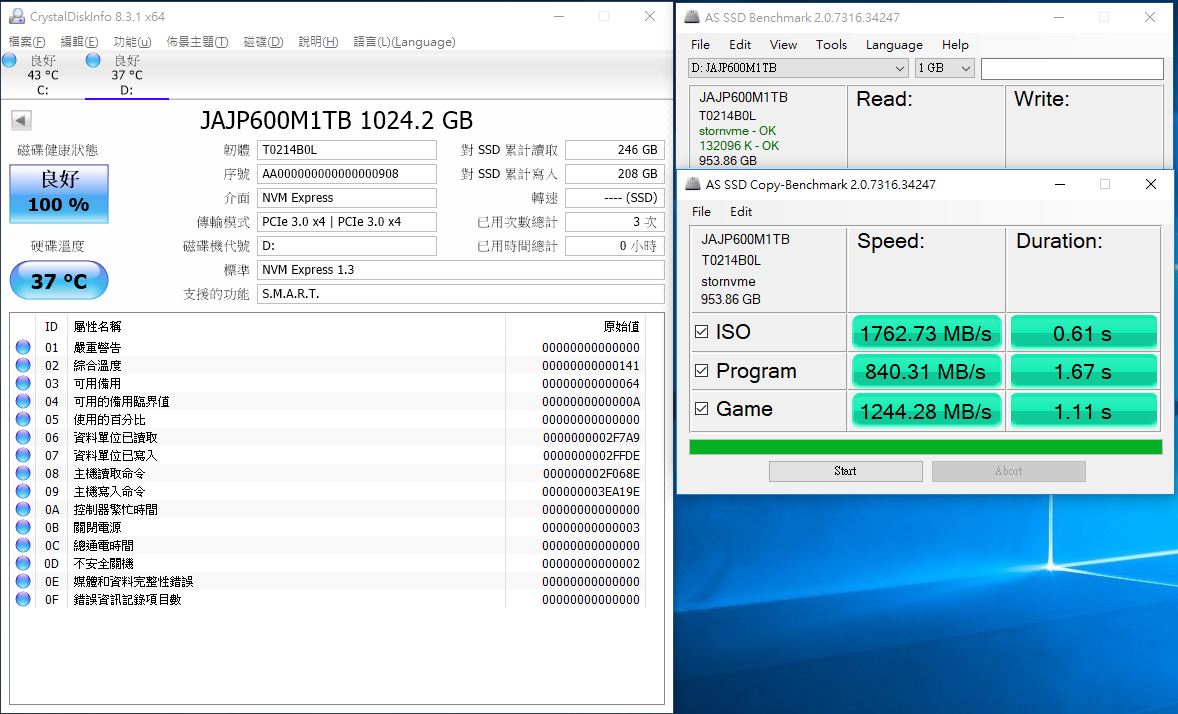Click status orb for attribute 07
This screenshot has width=1178, height=714.
click(23, 455)
